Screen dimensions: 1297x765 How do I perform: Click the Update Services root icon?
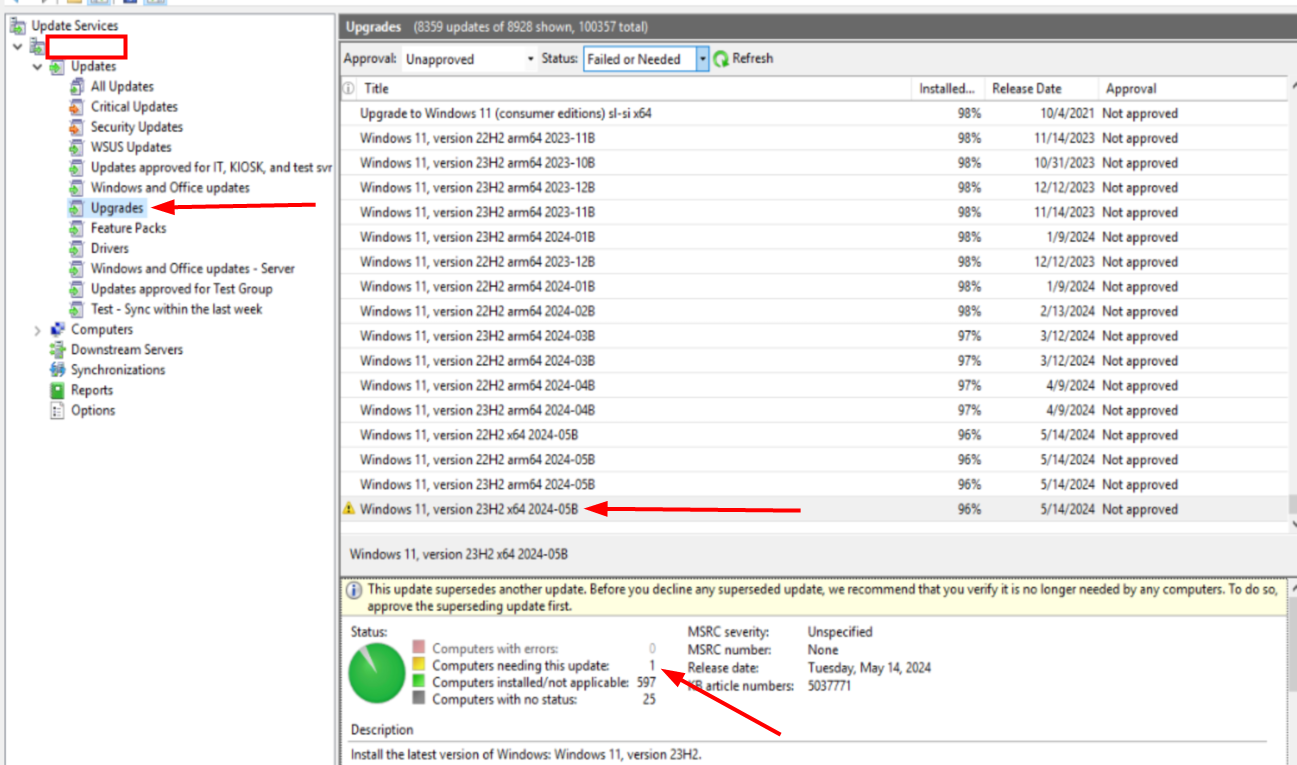click(x=18, y=25)
